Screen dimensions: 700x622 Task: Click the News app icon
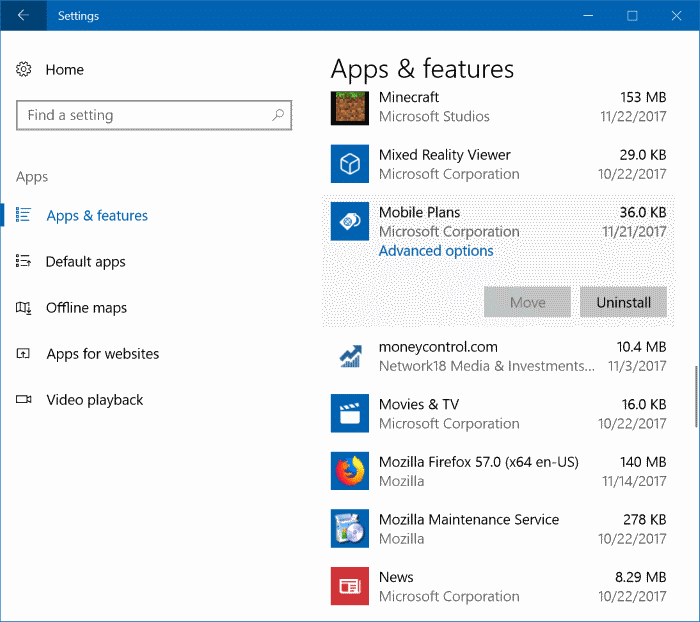click(x=350, y=586)
